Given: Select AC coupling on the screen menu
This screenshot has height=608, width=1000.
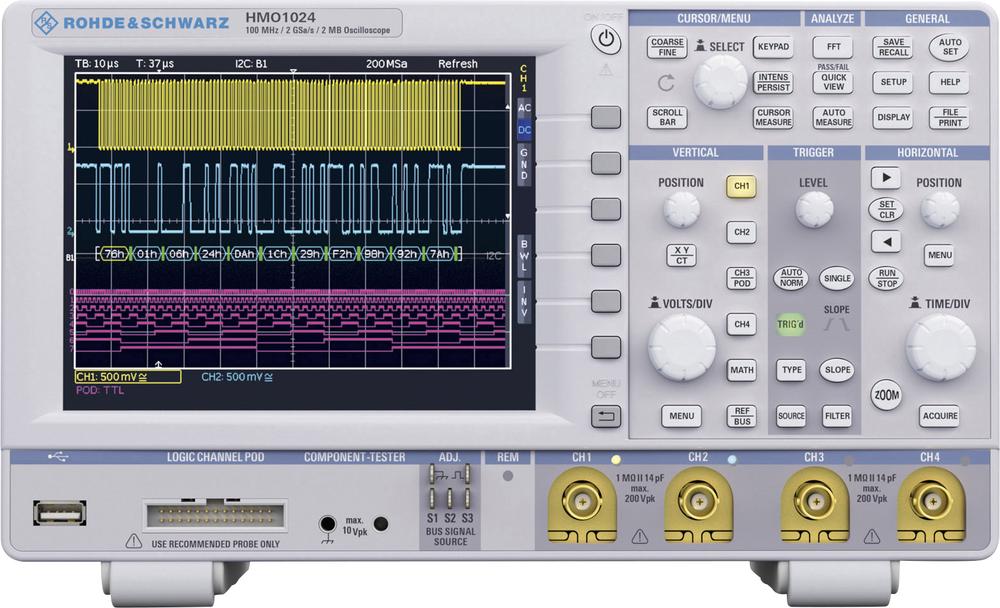Looking at the screenshot, I should pos(524,108).
